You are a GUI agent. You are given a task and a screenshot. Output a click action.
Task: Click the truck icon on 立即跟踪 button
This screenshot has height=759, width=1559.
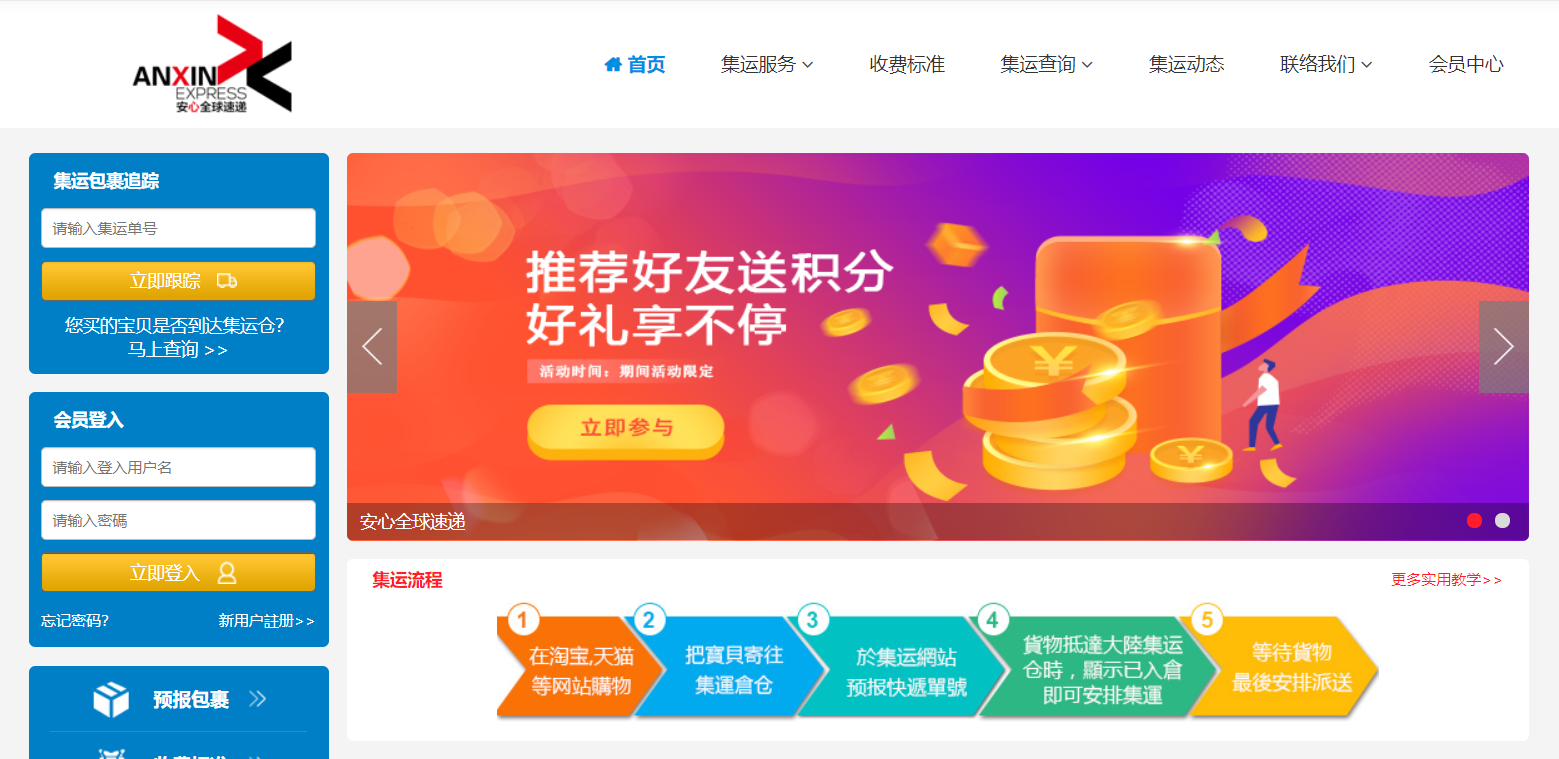pos(227,281)
